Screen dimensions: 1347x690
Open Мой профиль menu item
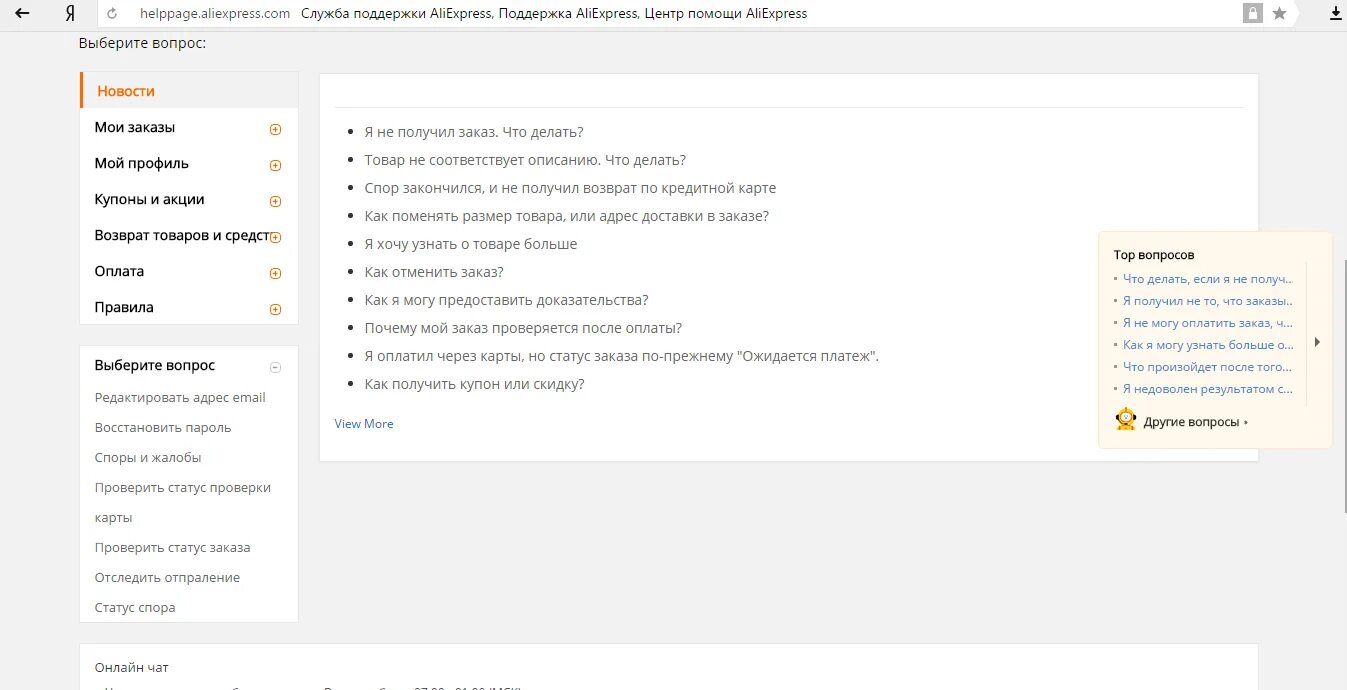pos(141,163)
